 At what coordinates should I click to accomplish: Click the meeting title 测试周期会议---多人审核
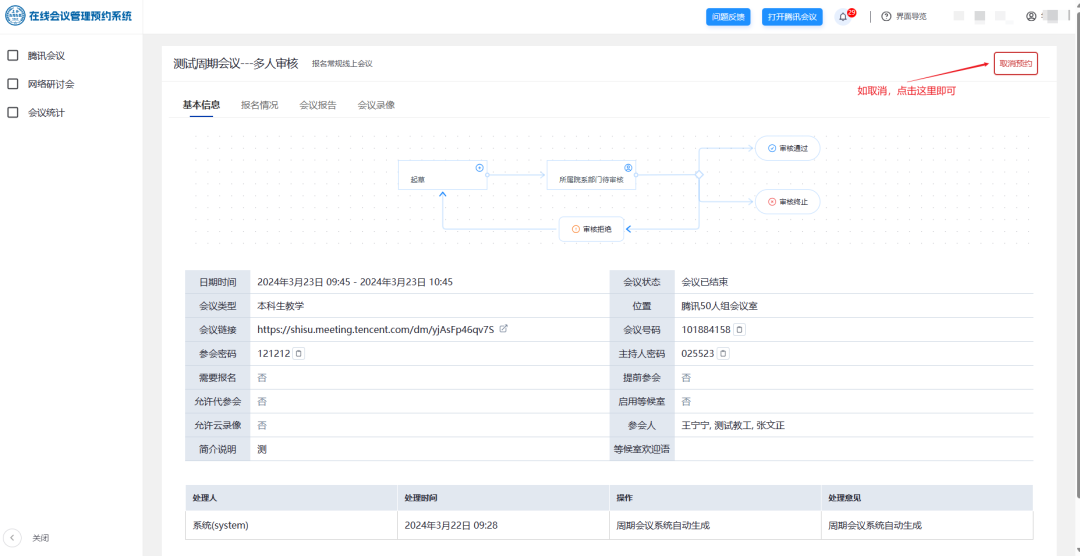236,63
